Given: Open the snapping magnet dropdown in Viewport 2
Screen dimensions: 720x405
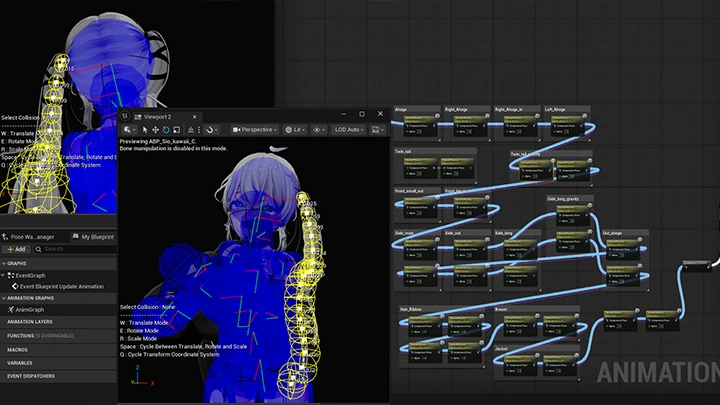Looking at the screenshot, I should pyautogui.click(x=212, y=130).
